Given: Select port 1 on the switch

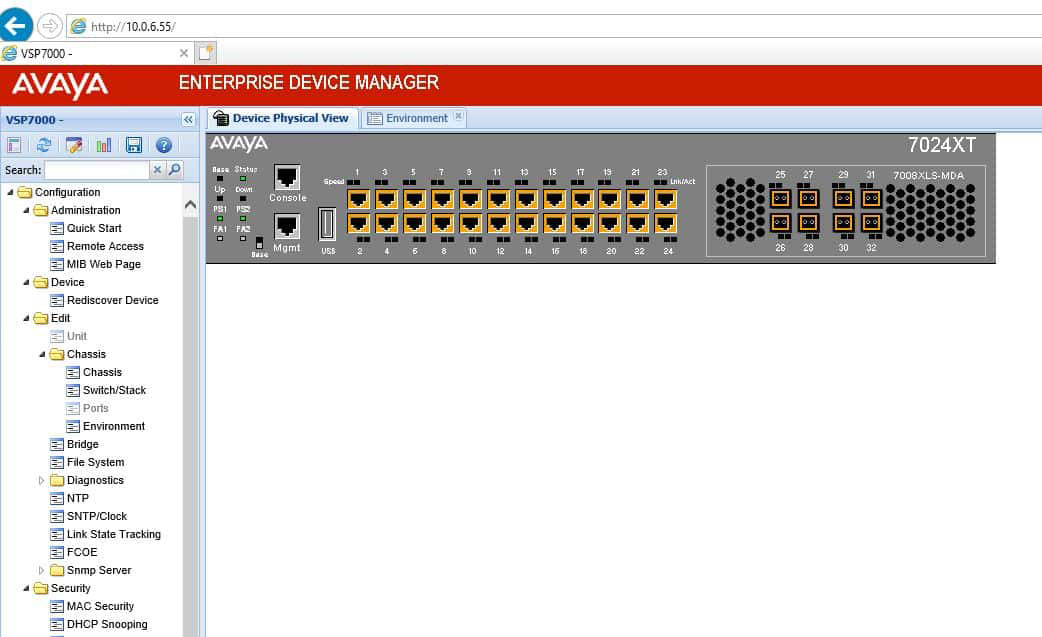Looking at the screenshot, I should [358, 199].
